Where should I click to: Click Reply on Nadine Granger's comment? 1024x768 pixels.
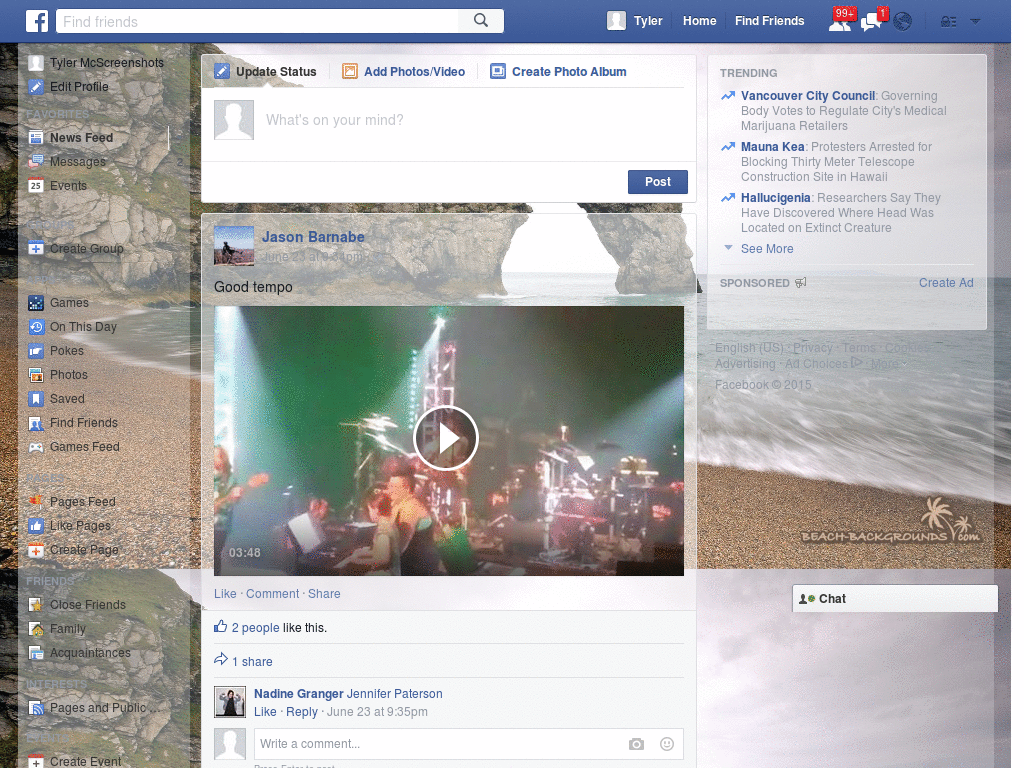(x=302, y=712)
